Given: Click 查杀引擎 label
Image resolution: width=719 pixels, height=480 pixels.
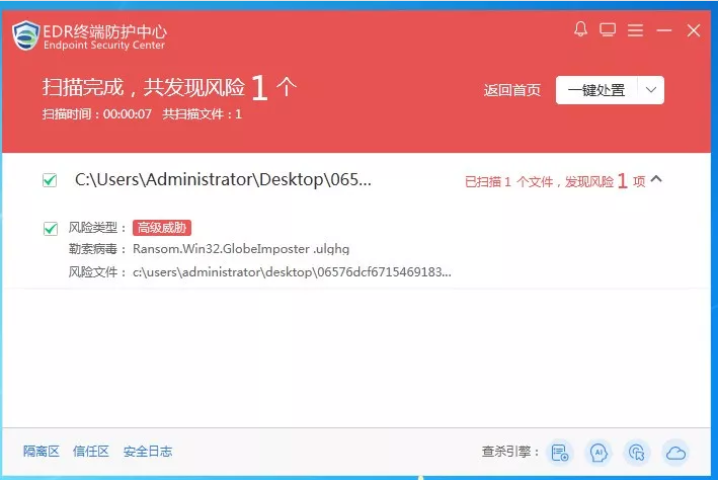Looking at the screenshot, I should [x=510, y=452].
